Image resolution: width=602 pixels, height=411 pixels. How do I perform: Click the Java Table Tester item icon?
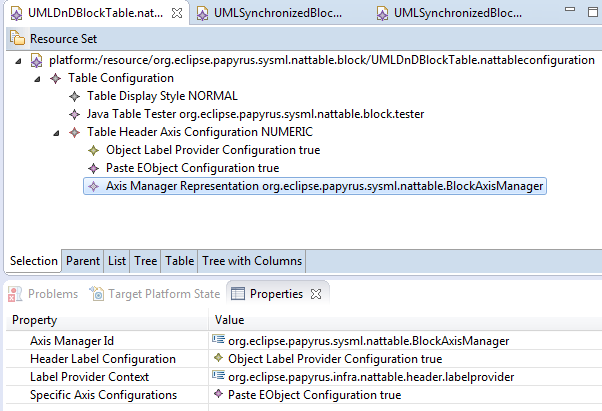point(74,114)
